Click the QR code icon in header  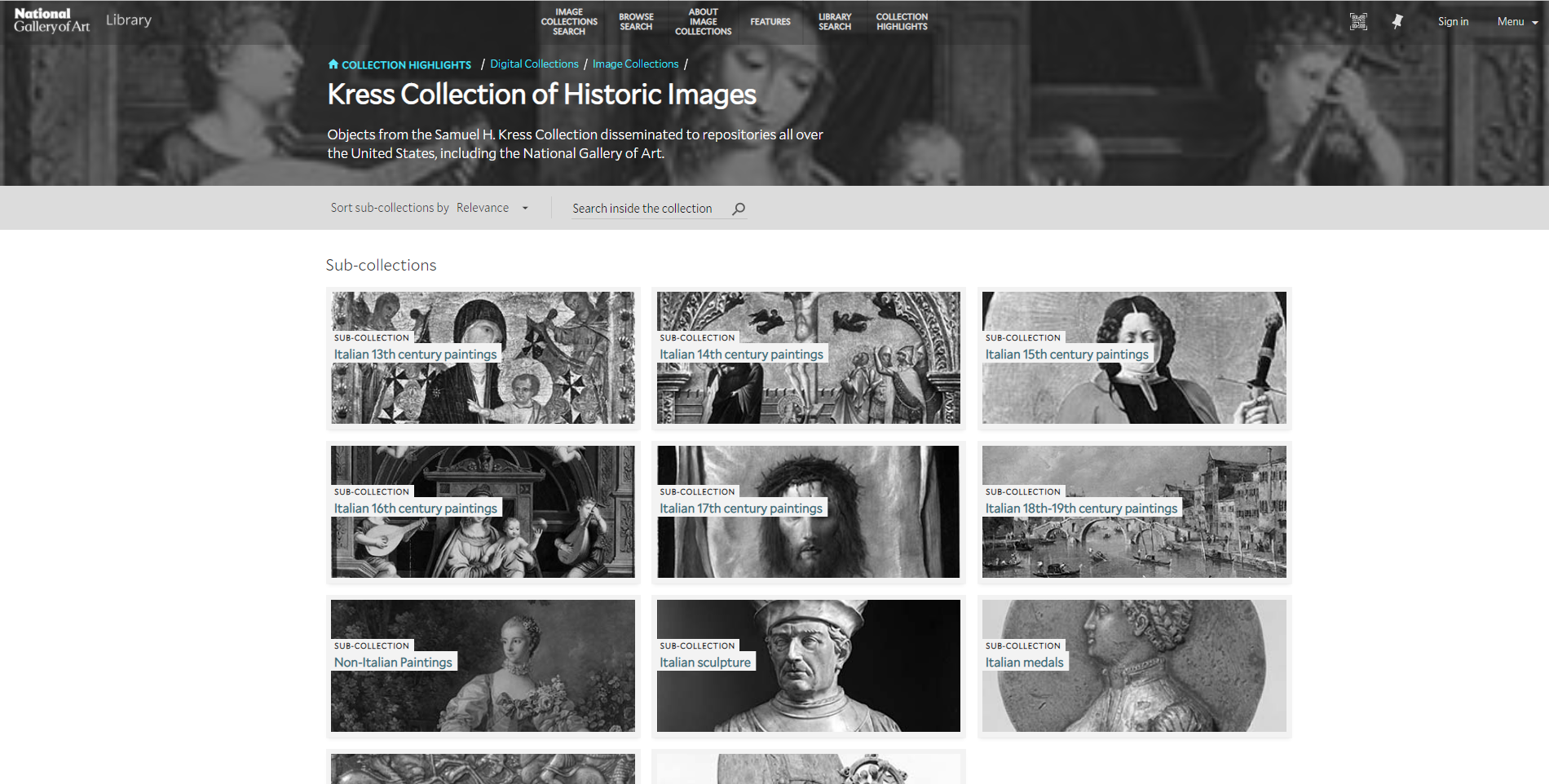(1358, 22)
